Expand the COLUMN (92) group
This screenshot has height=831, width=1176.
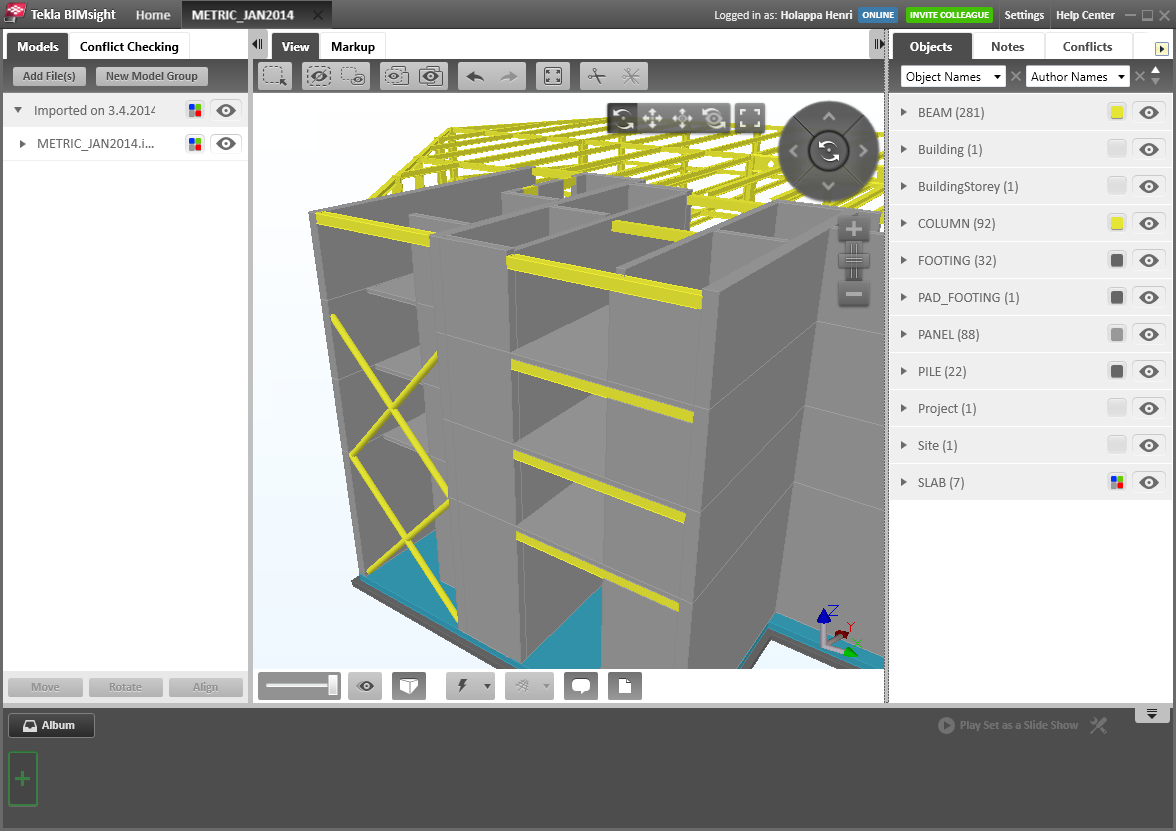pyautogui.click(x=904, y=223)
